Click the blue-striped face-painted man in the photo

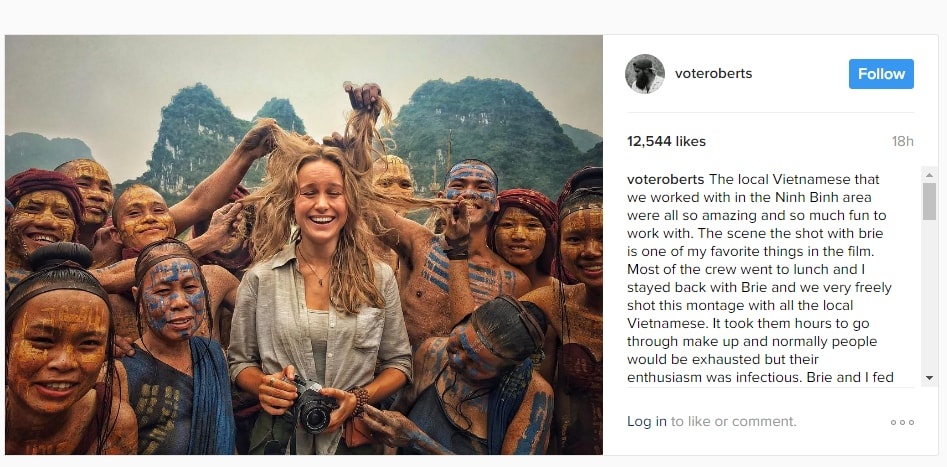471,194
